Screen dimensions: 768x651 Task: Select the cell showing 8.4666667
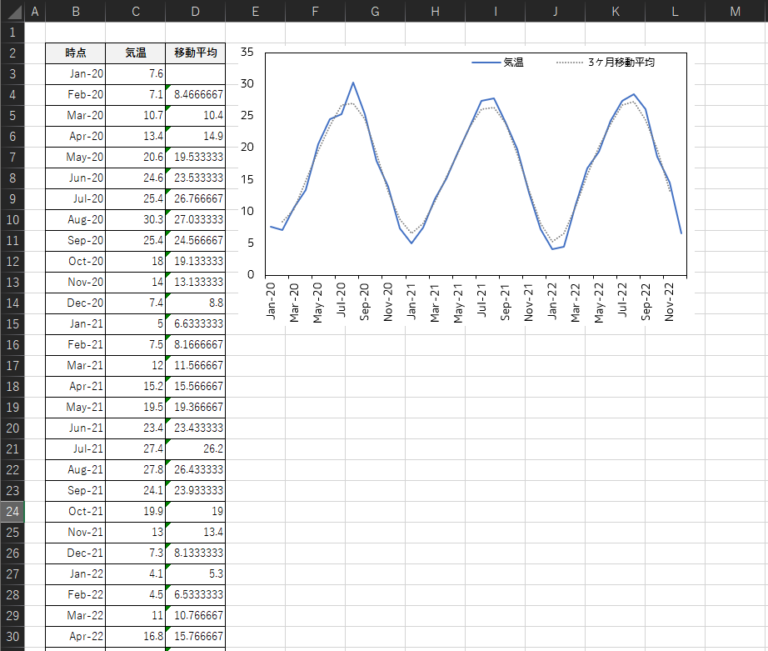point(195,94)
